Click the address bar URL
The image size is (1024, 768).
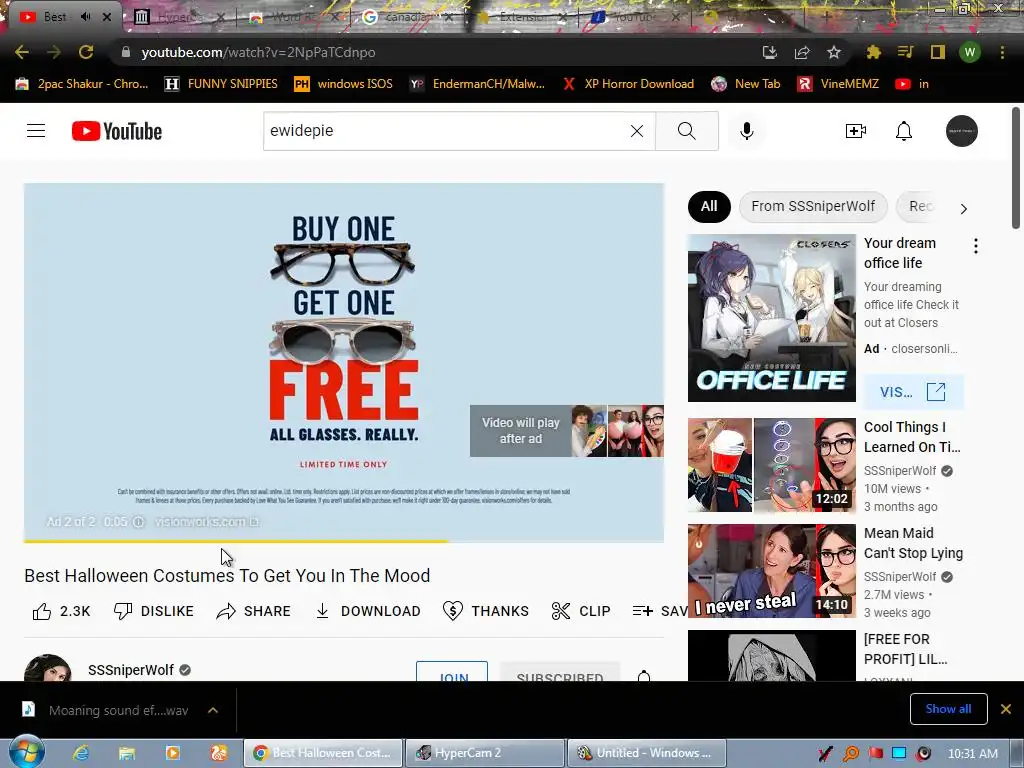259,52
